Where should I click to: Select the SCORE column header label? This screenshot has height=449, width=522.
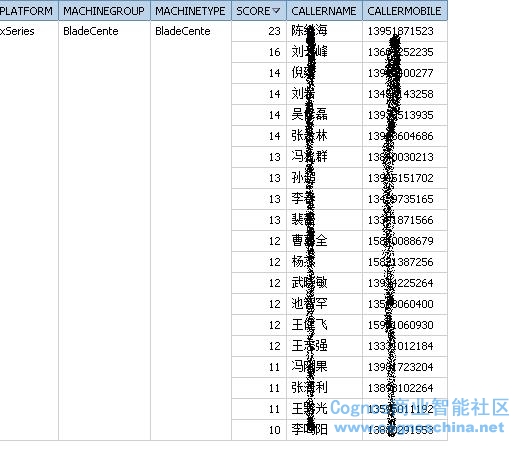point(253,11)
